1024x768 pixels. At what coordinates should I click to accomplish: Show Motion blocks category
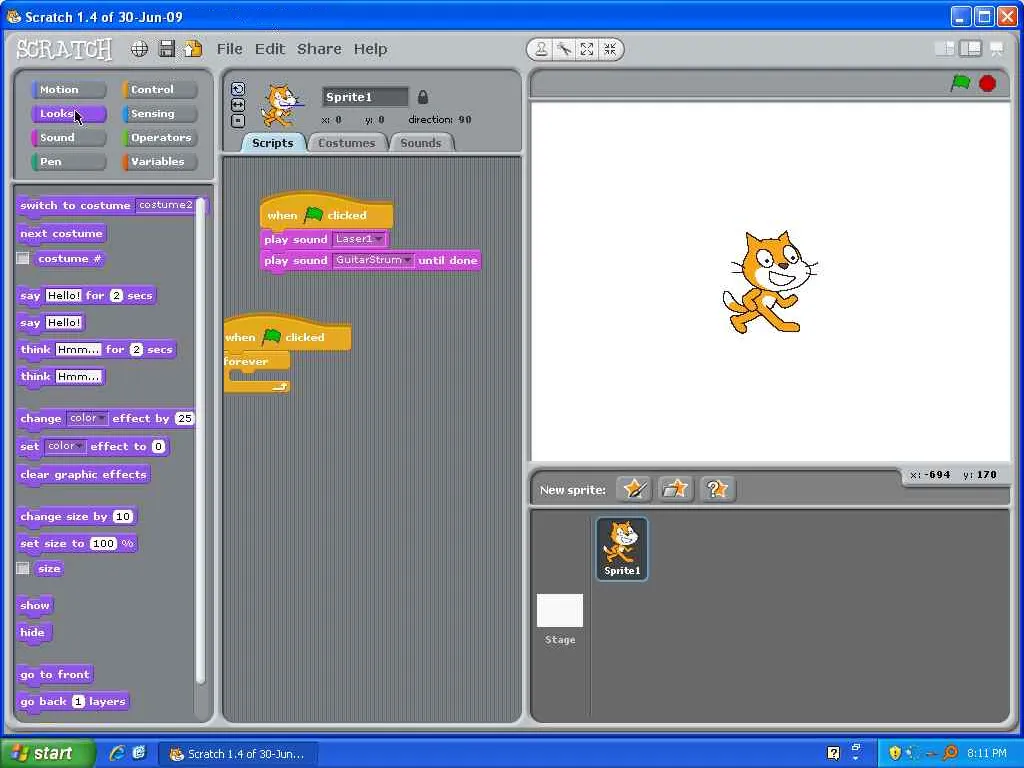(x=69, y=89)
